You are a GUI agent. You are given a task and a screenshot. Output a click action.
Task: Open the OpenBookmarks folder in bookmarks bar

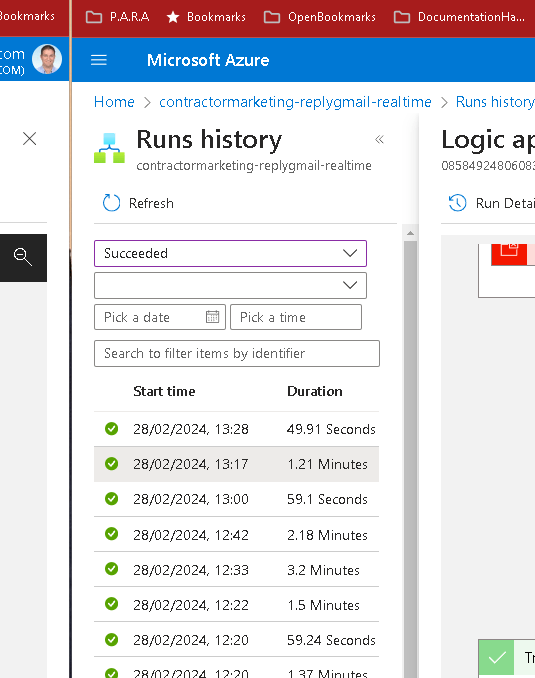pos(320,17)
